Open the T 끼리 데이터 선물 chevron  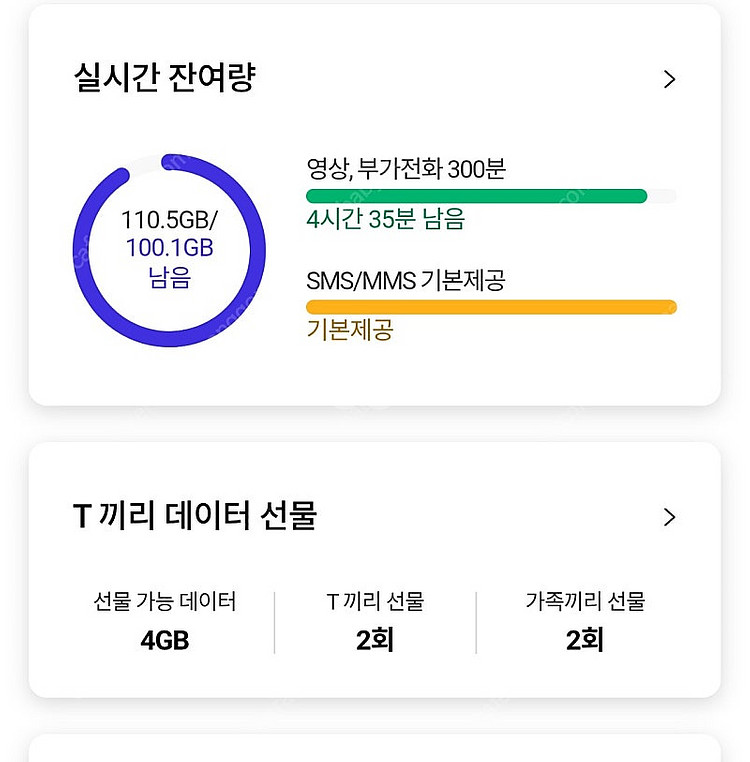tap(669, 517)
